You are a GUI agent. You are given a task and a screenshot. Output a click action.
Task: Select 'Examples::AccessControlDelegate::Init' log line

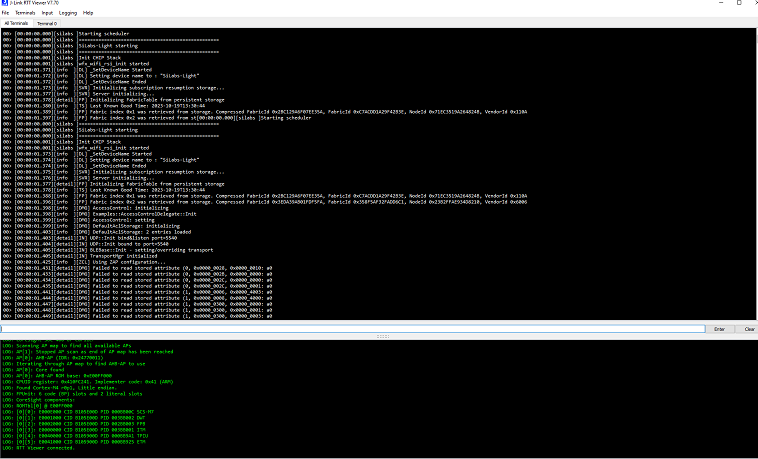pos(99,214)
